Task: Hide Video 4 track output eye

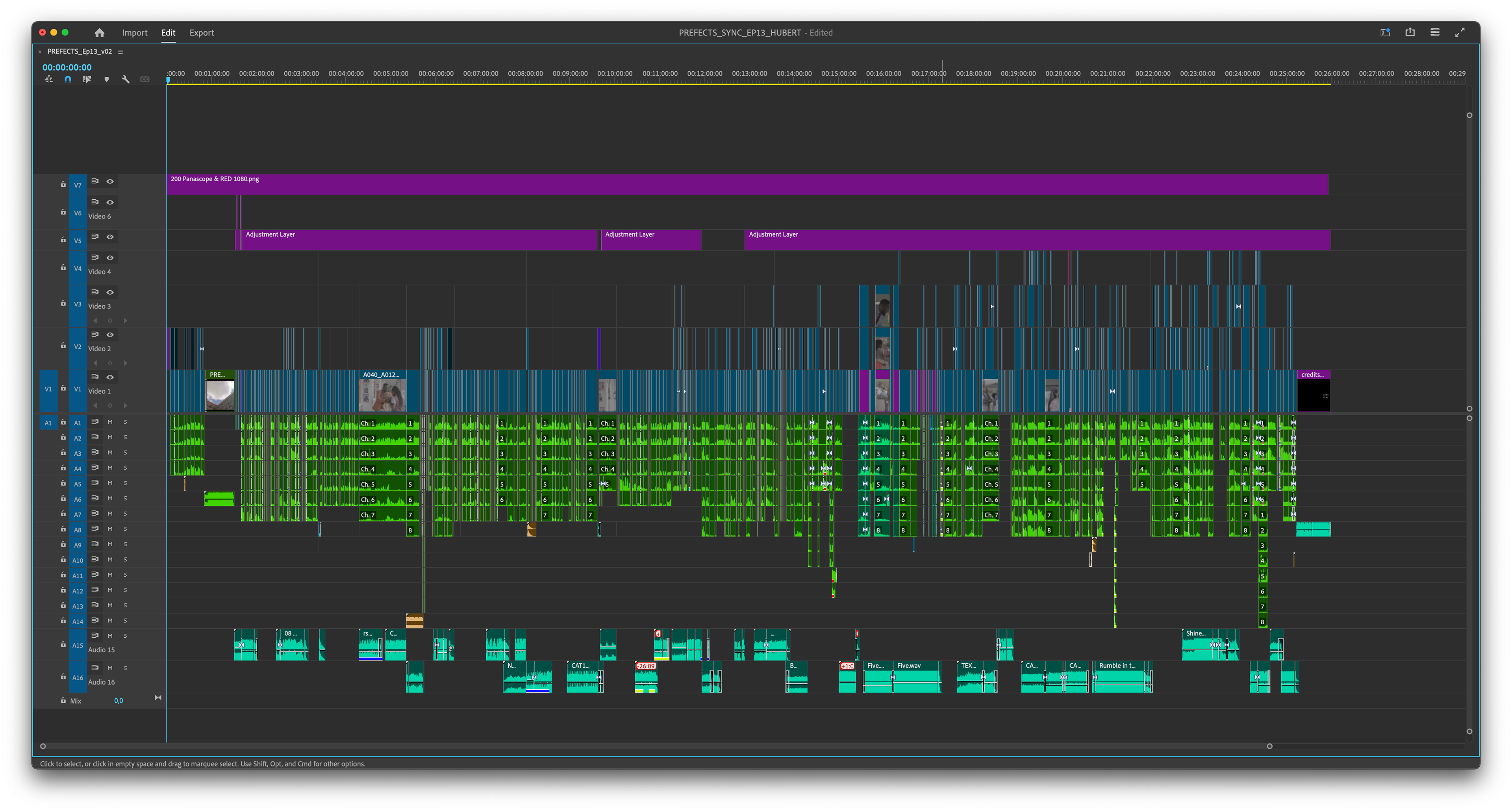Action: coord(110,257)
